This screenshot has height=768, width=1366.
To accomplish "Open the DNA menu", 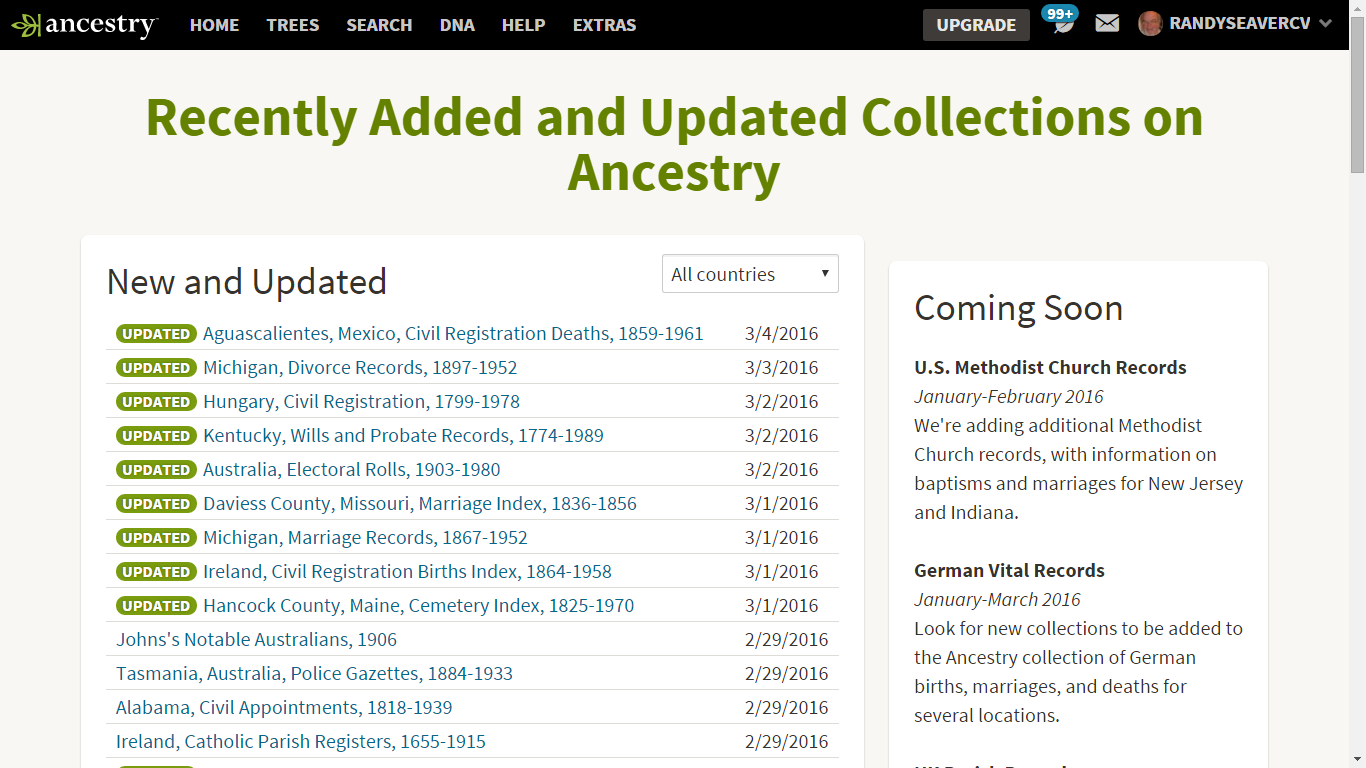I will coord(457,25).
